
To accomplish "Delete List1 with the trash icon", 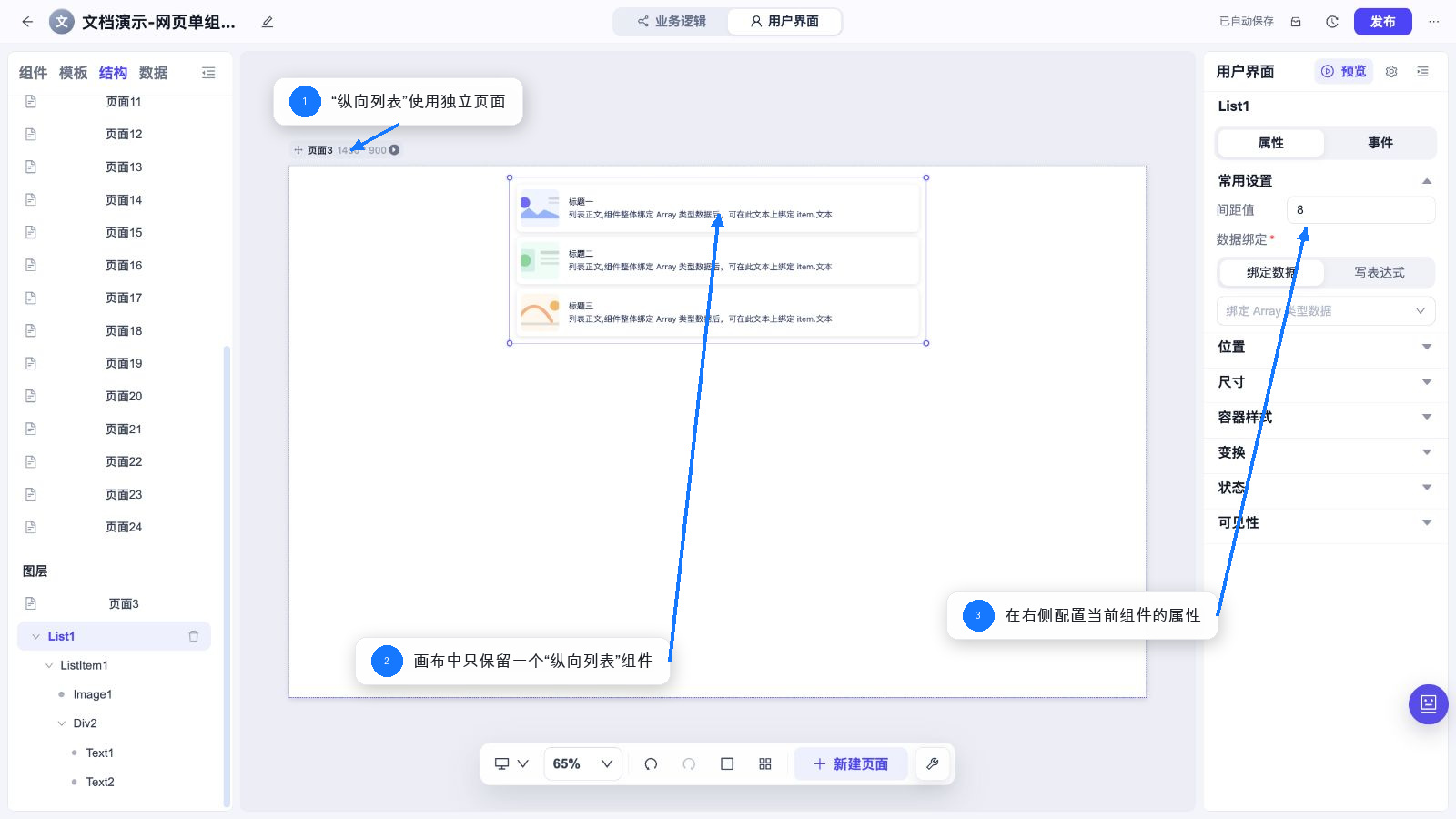I will (x=193, y=636).
